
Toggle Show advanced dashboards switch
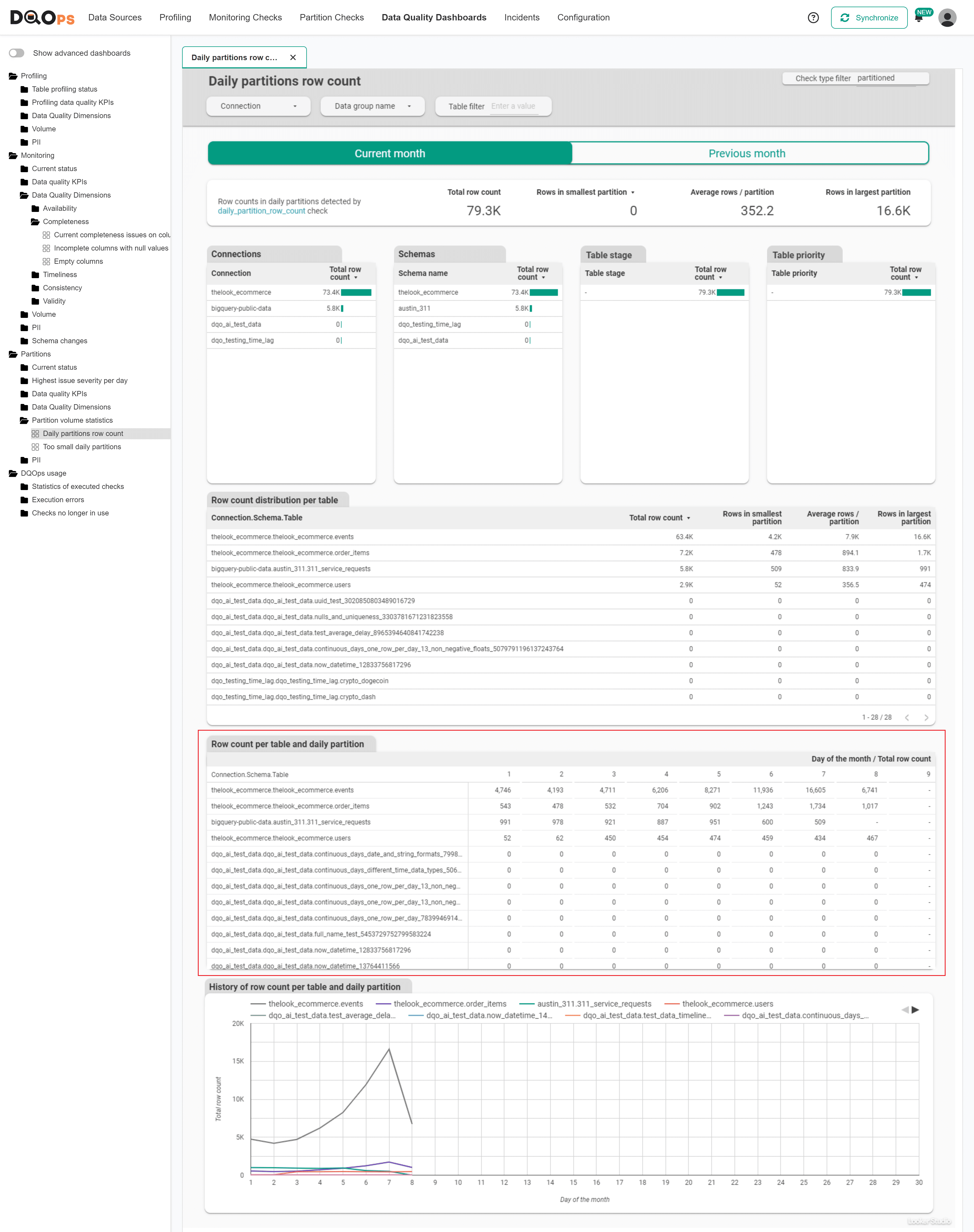(x=17, y=53)
